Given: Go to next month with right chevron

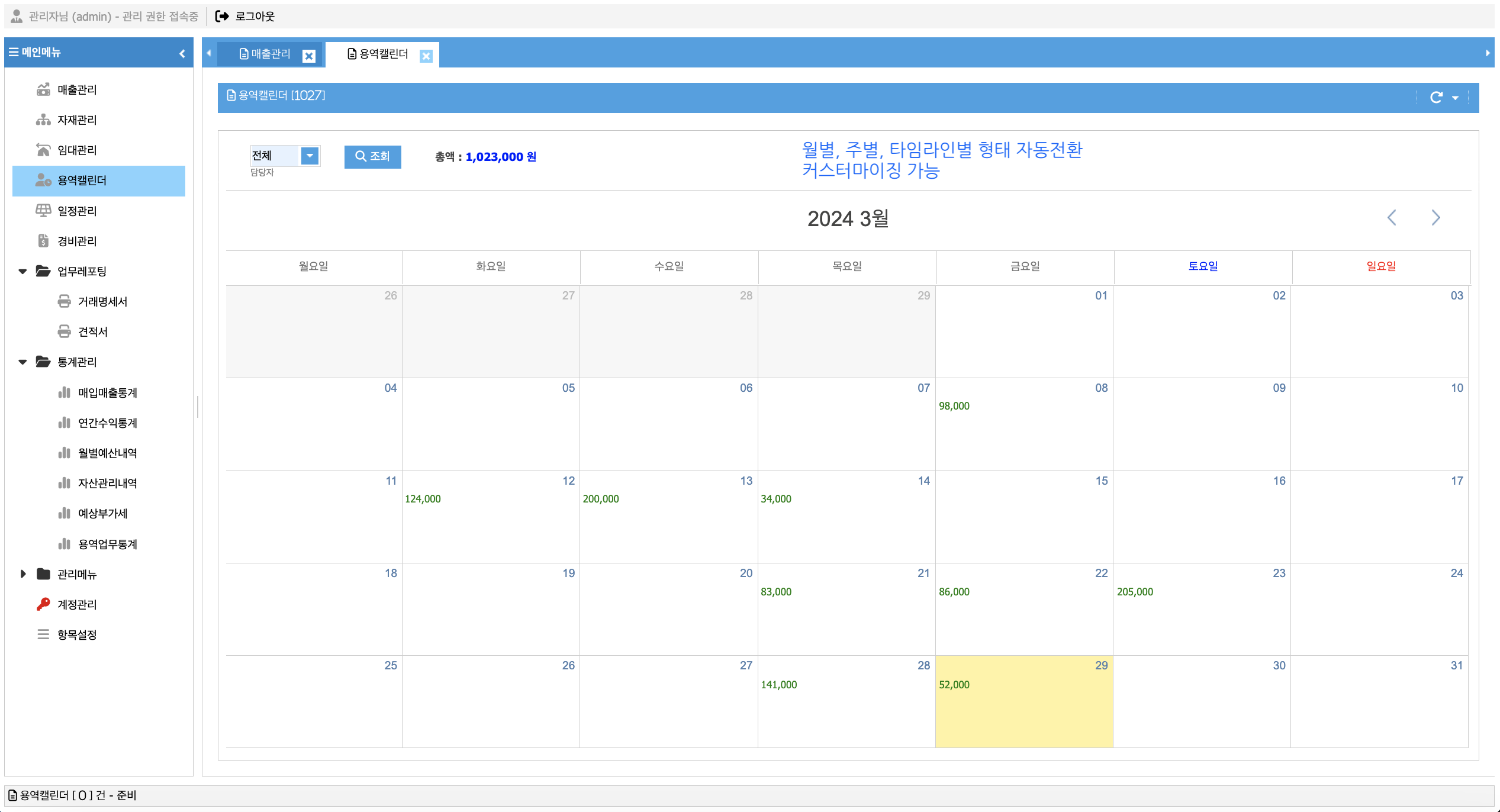Looking at the screenshot, I should tap(1435, 218).
